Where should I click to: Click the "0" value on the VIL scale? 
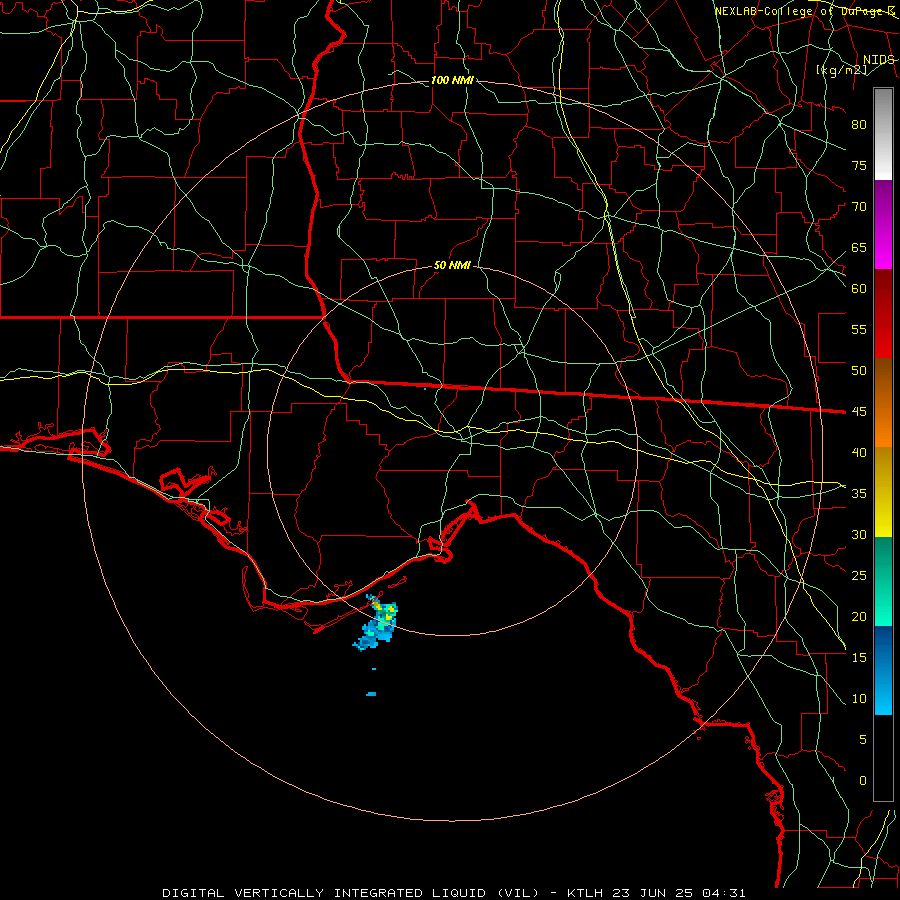(863, 781)
